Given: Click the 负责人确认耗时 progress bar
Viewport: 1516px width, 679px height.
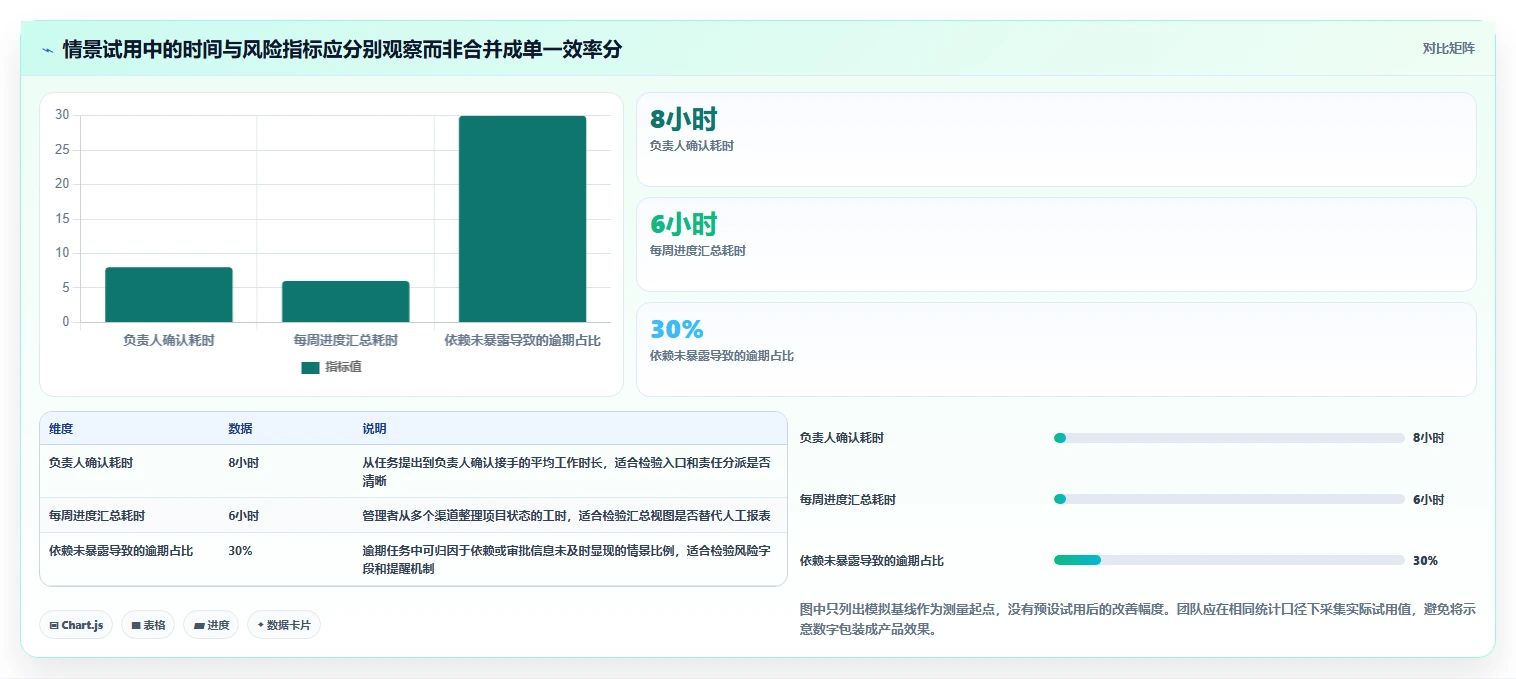Looking at the screenshot, I should point(1229,438).
